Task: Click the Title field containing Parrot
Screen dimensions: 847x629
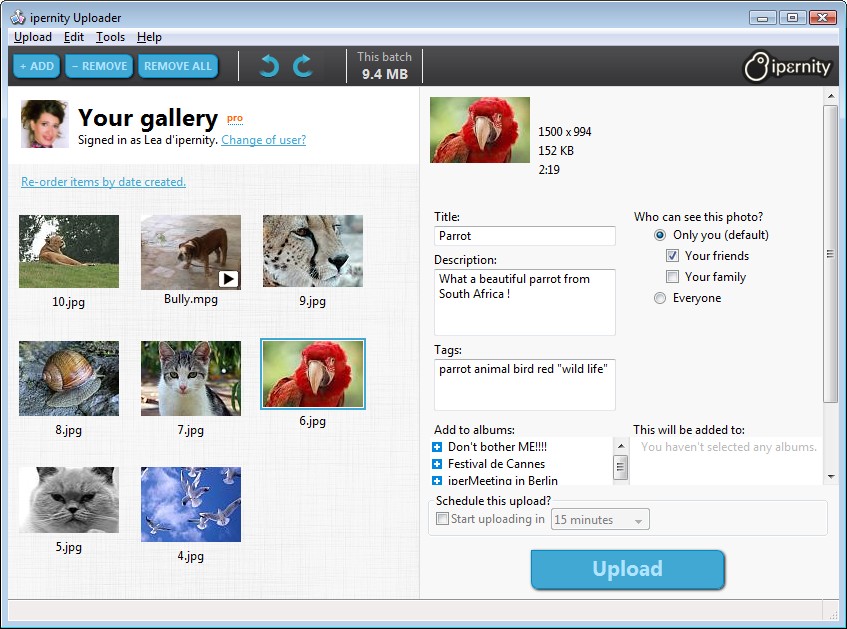Action: coord(525,236)
